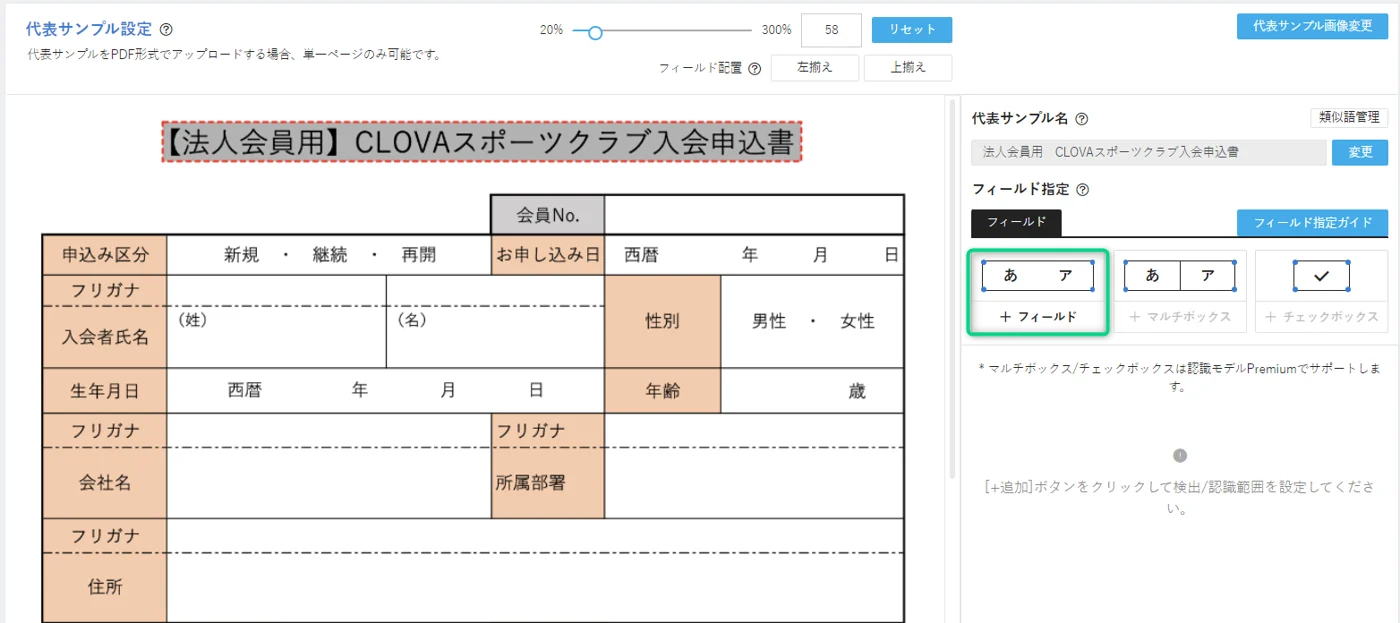This screenshot has width=1400, height=623.
Task: Select the single text field box icon
Action: (x=1037, y=276)
